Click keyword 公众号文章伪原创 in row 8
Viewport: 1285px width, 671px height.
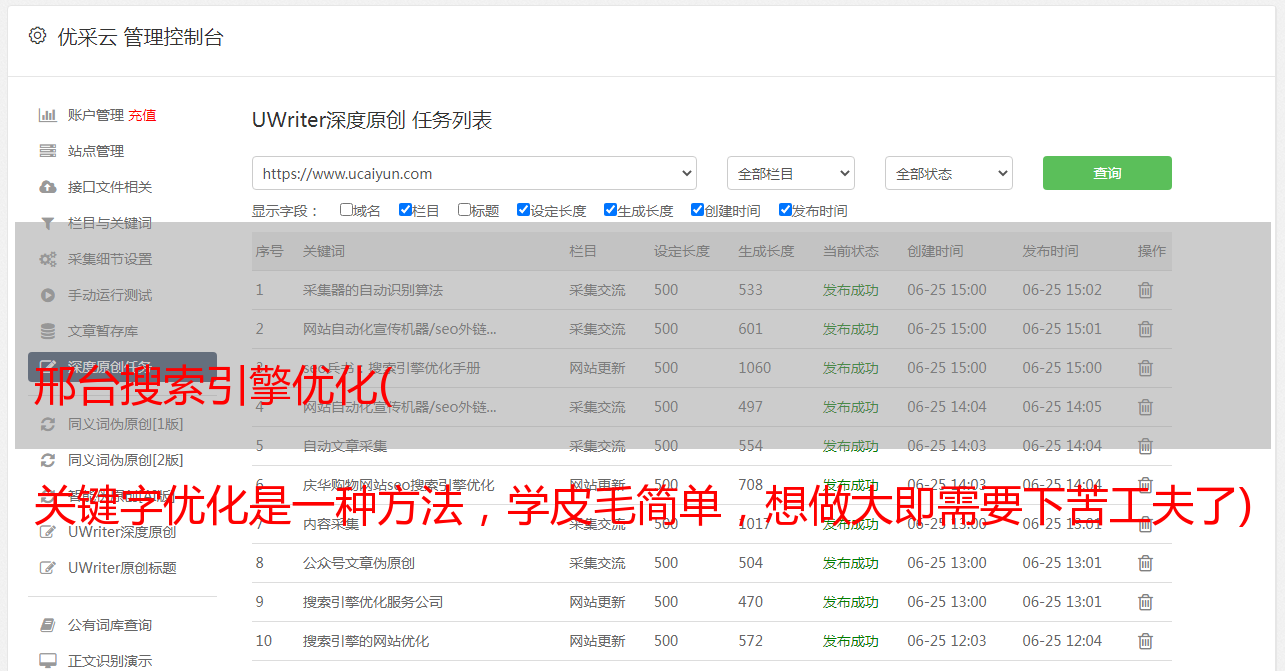click(359, 563)
